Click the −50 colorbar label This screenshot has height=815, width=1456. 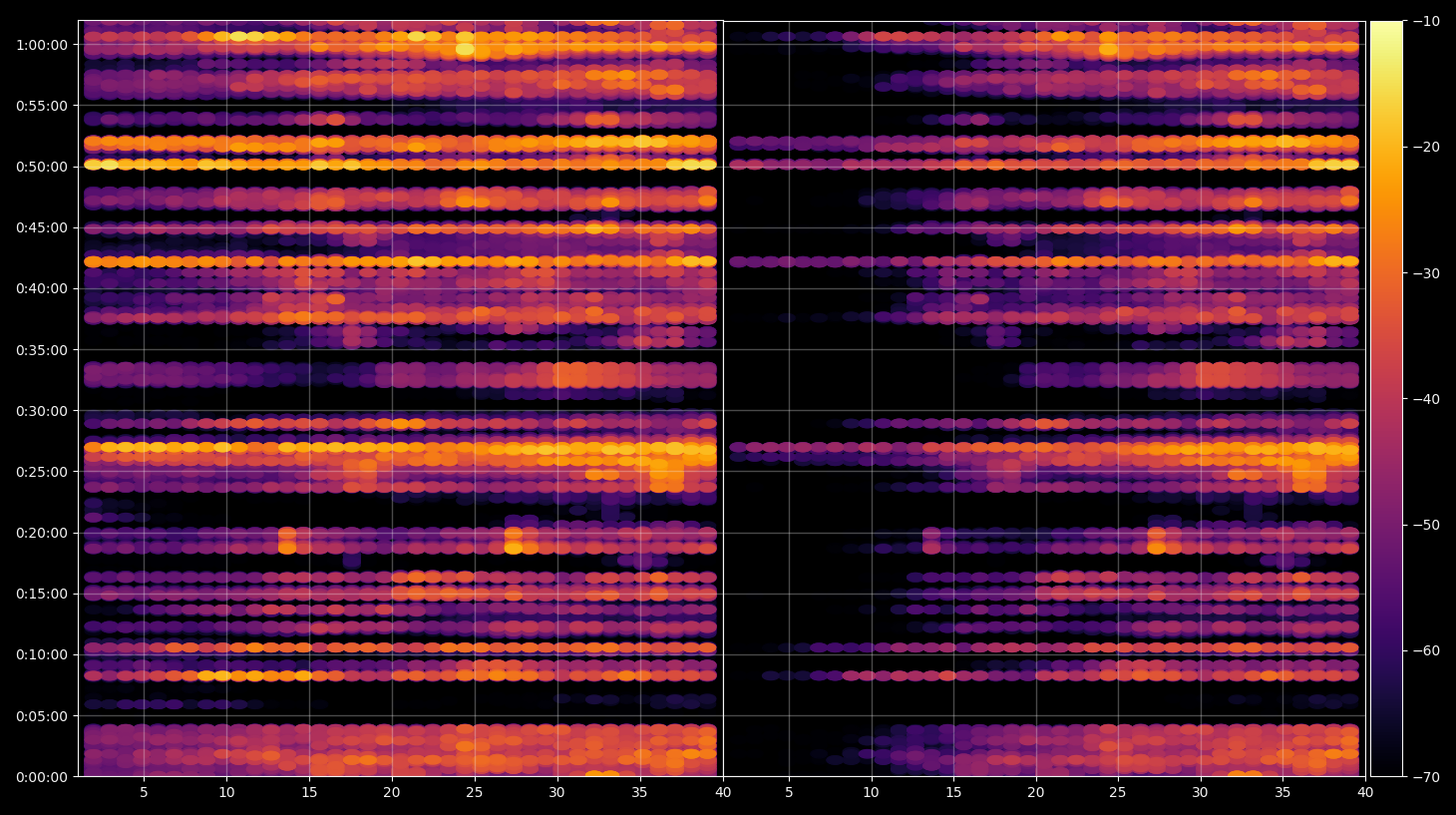tap(1427, 525)
